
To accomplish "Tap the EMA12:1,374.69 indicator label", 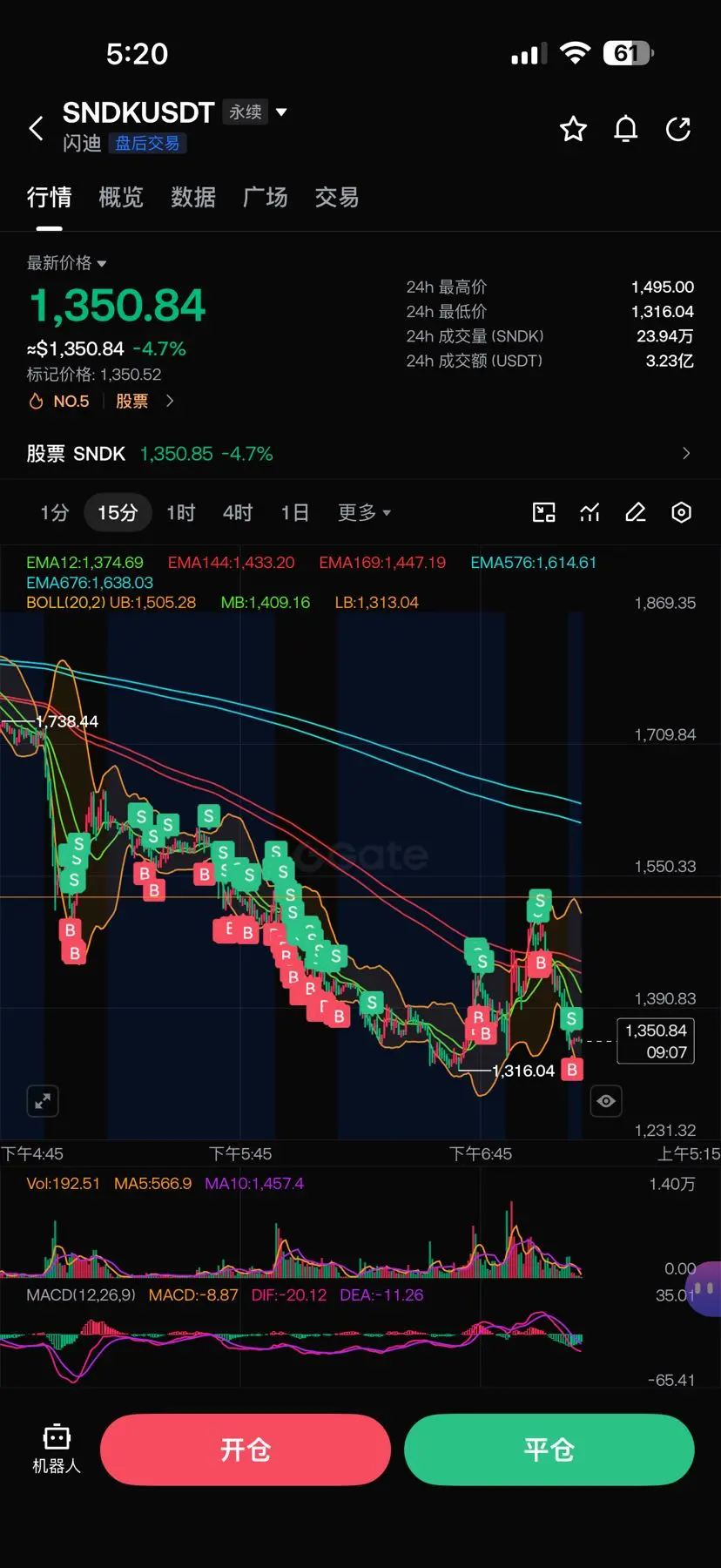I will point(84,563).
